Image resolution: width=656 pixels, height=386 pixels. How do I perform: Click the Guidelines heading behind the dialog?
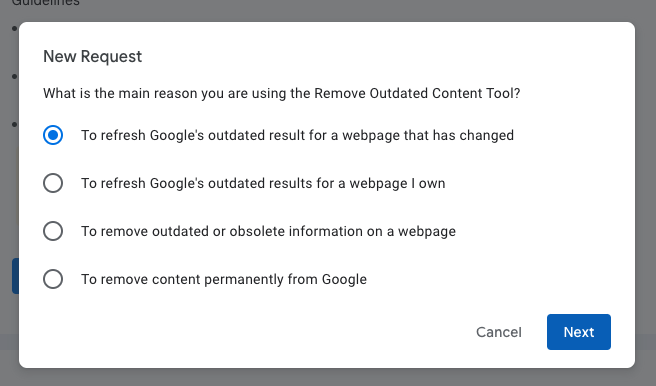tap(46, 3)
